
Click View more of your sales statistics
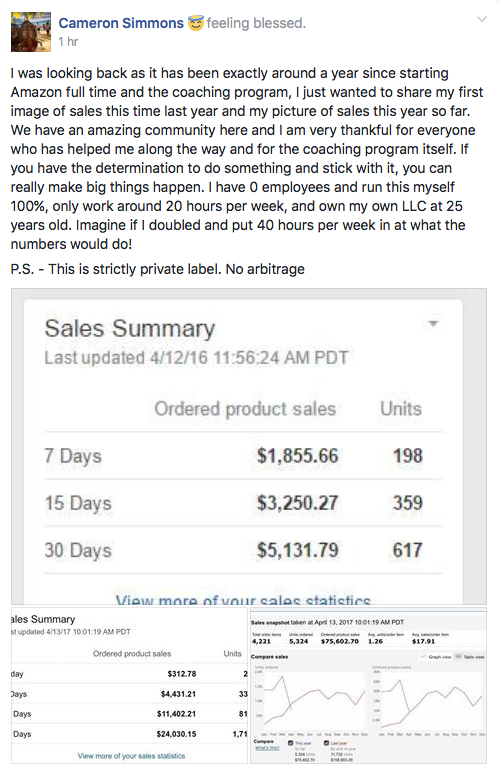[x=131, y=756]
